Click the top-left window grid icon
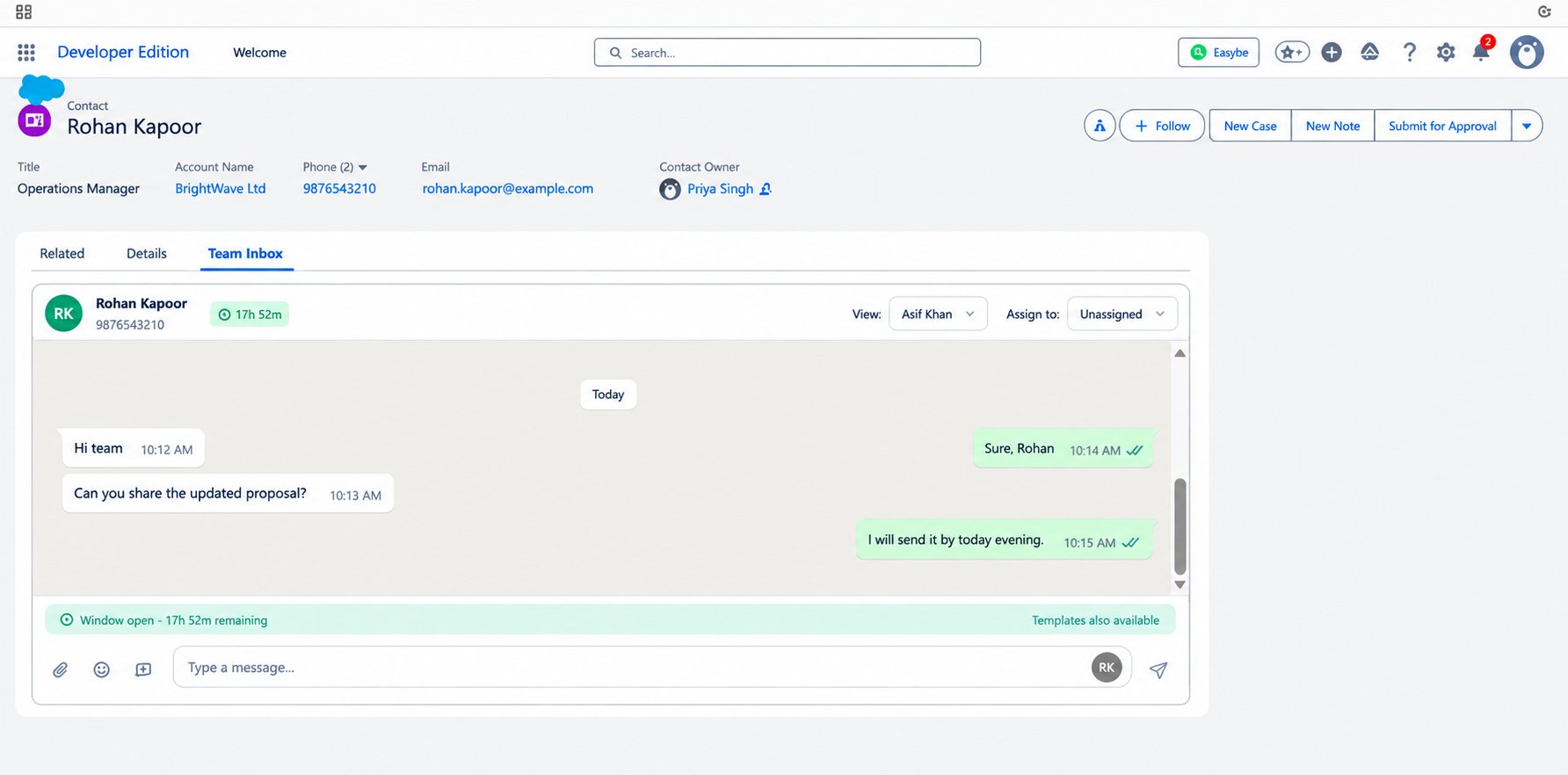Image resolution: width=1568 pixels, height=775 pixels. (x=24, y=12)
